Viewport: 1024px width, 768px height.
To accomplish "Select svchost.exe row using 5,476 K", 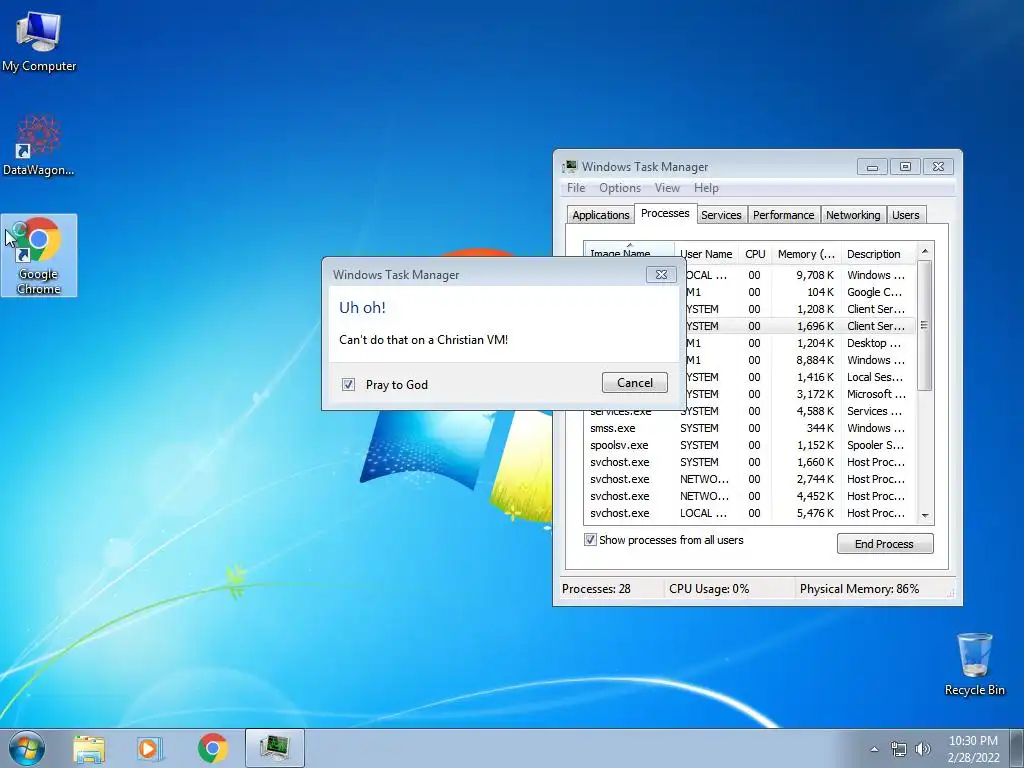I will click(x=750, y=513).
